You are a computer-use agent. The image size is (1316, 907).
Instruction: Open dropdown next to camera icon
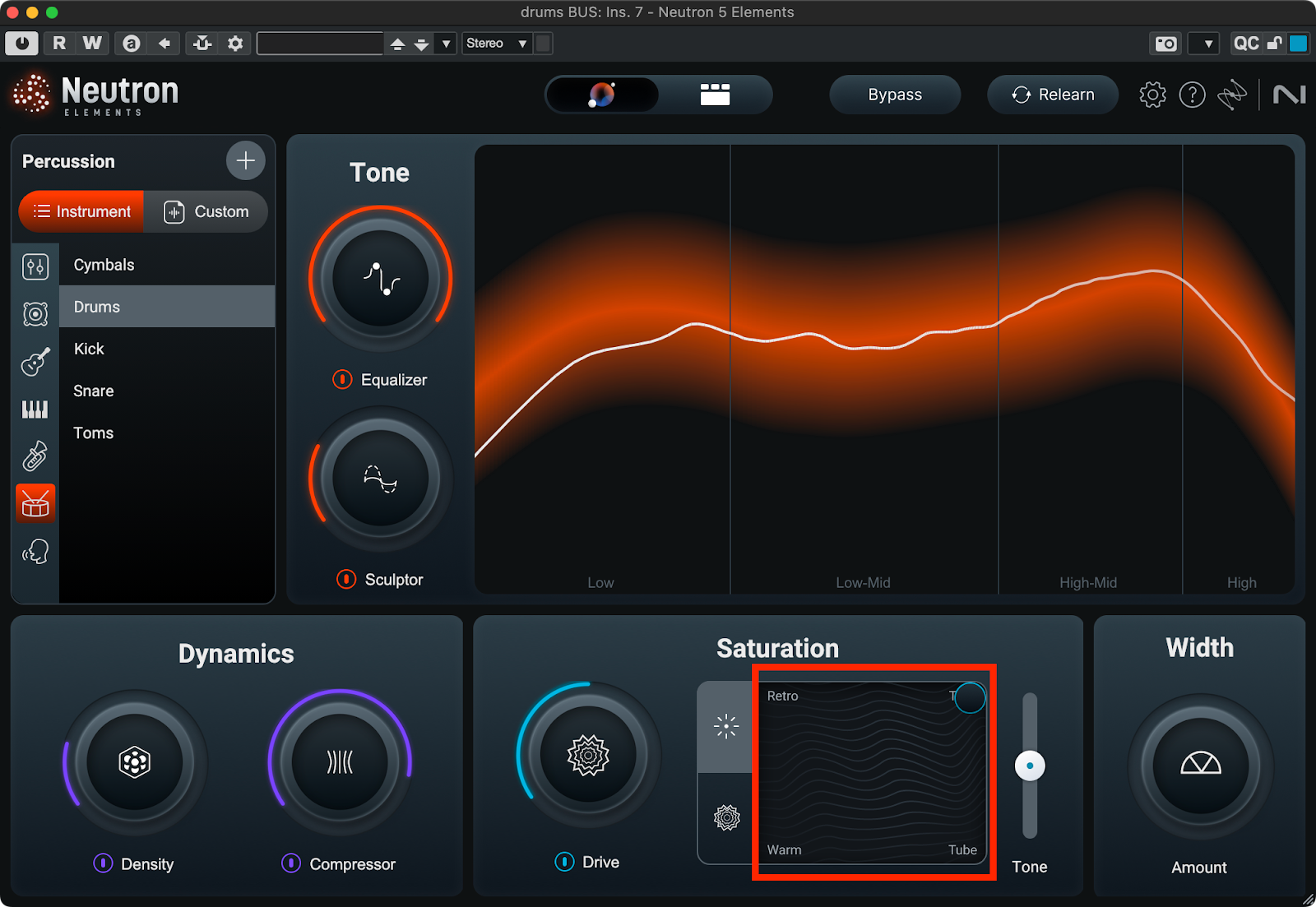[x=1205, y=44]
